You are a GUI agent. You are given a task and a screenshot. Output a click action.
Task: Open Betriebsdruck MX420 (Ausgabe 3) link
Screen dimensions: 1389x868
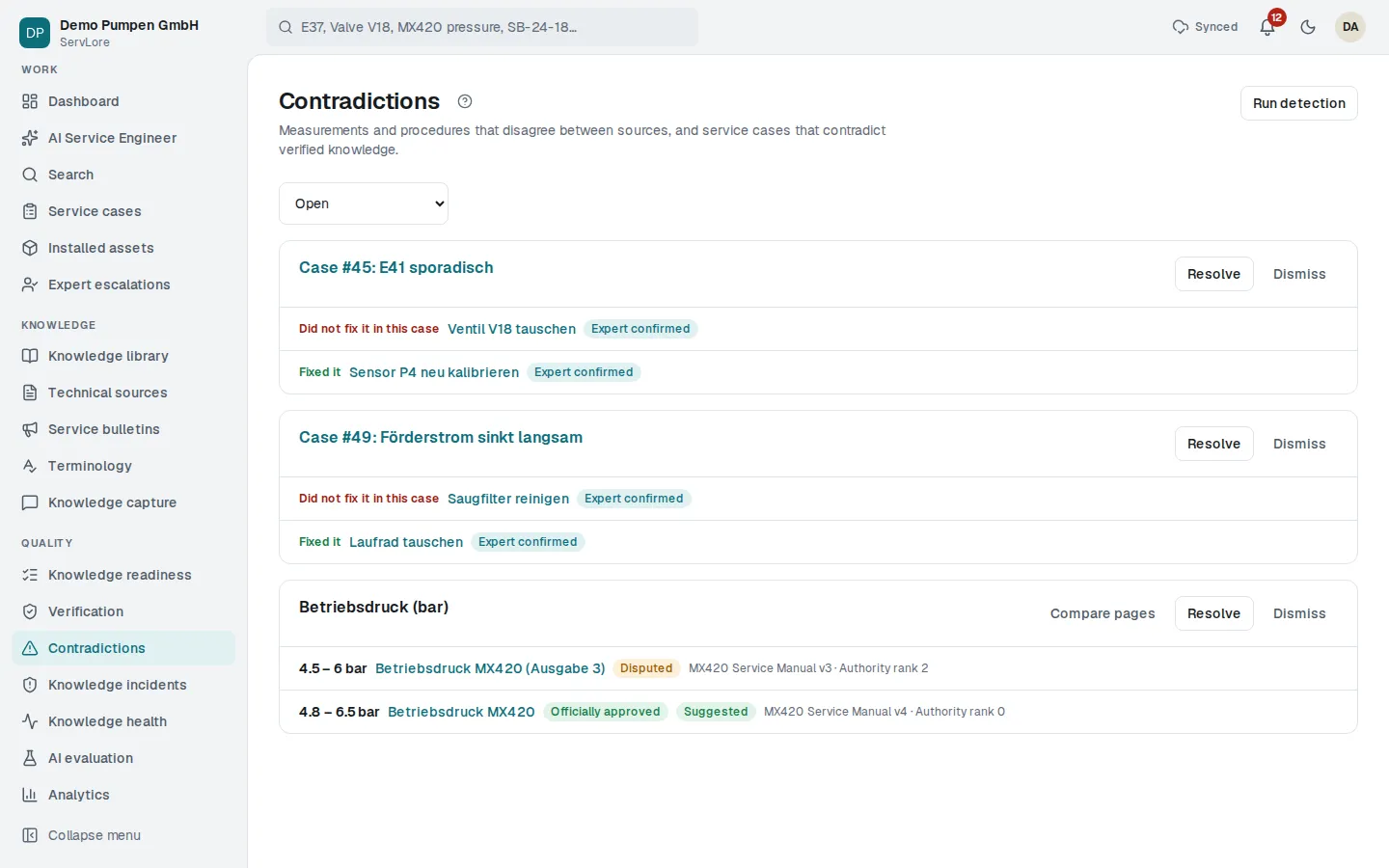490,668
